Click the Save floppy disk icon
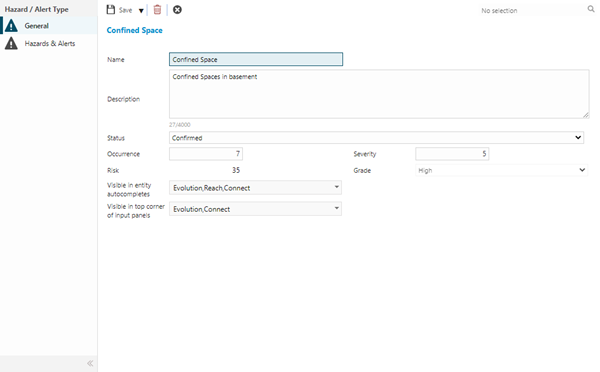This screenshot has width=600, height=372. click(x=111, y=10)
